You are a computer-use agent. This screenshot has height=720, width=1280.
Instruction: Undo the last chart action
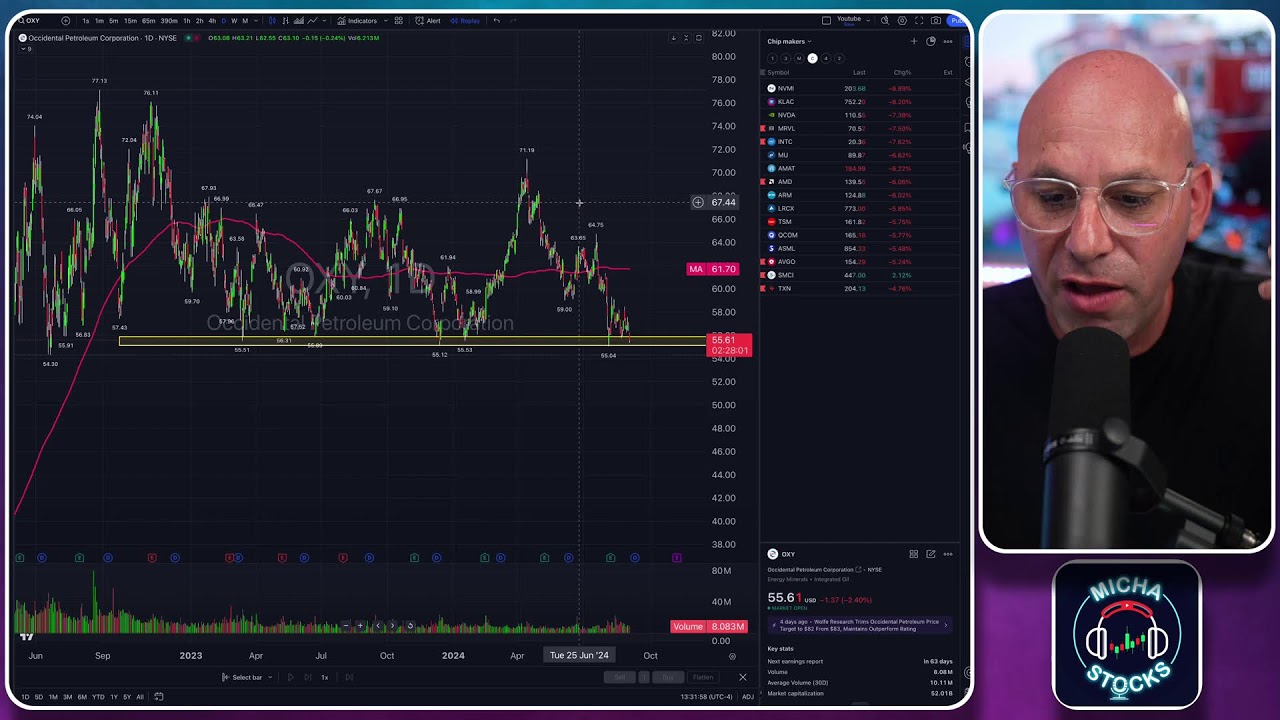click(497, 20)
